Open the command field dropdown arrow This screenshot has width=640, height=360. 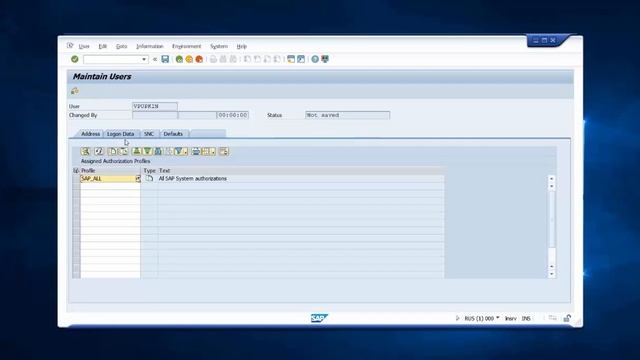144,60
